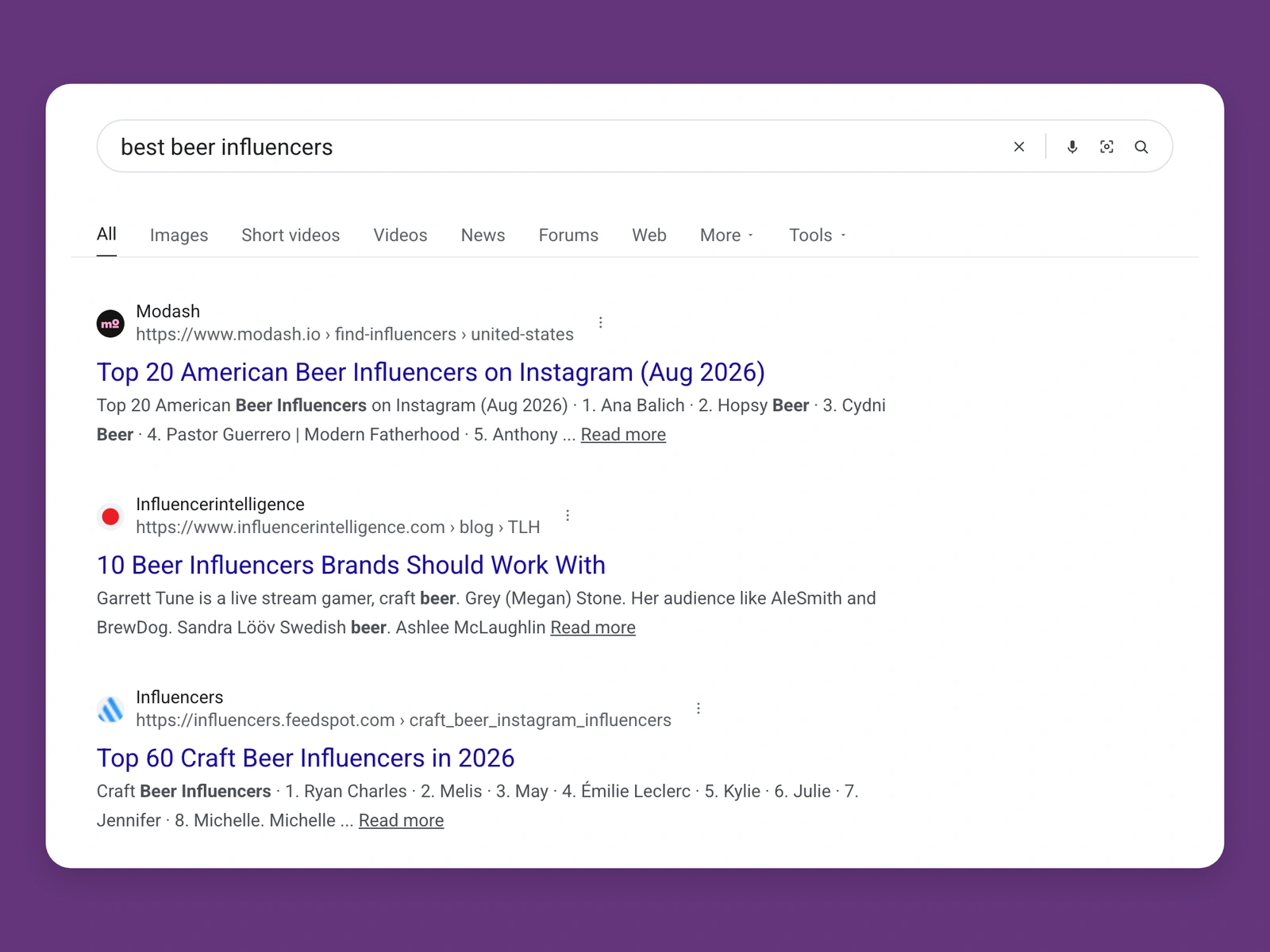Click the modash.io URL breadcrumb
The width and height of the screenshot is (1270, 952).
coord(355,334)
